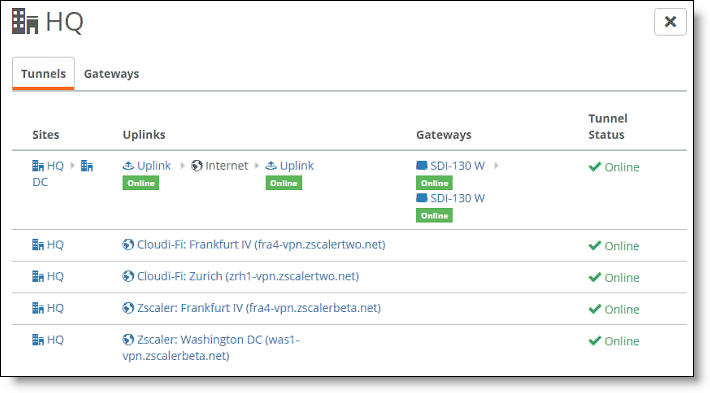The height and width of the screenshot is (393, 710).
Task: Click the arrow chevron after SDI-130 W
Action: click(x=496, y=166)
